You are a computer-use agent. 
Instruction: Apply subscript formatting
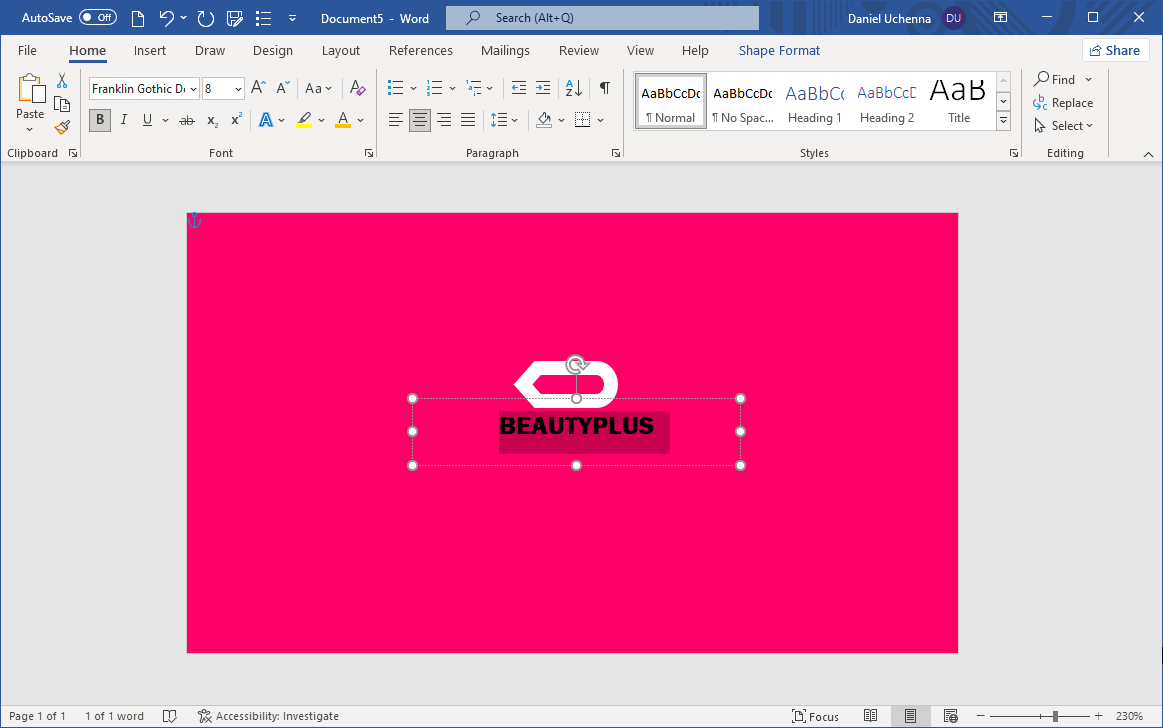pos(212,120)
